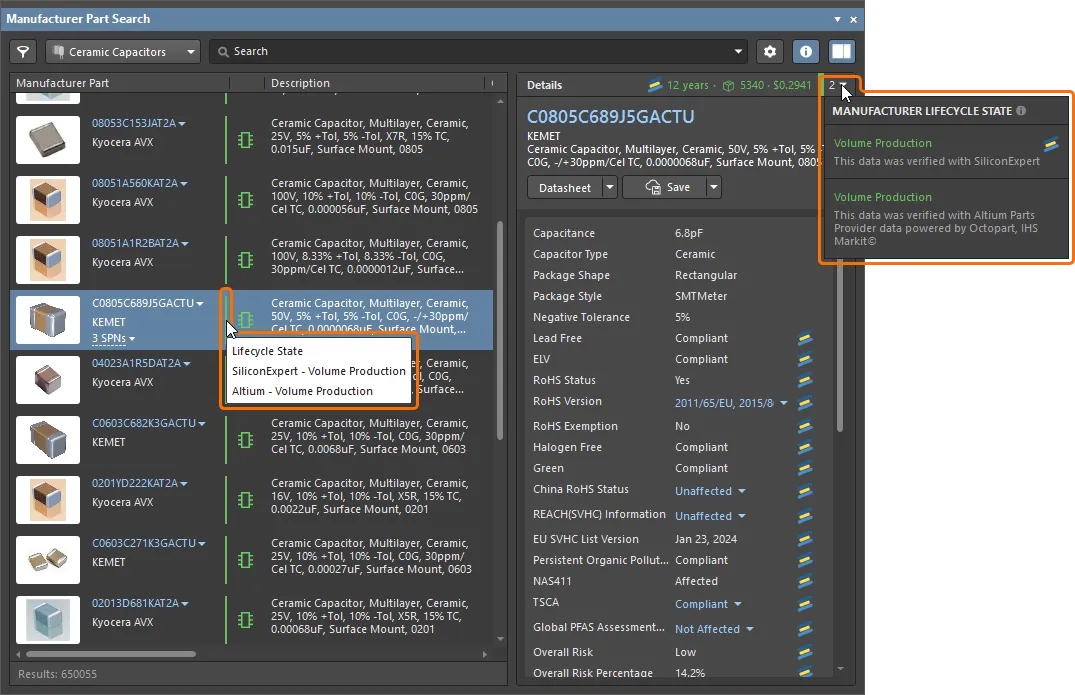Open the filter panel funnel icon
Image resolution: width=1075 pixels, height=695 pixels.
(x=24, y=52)
